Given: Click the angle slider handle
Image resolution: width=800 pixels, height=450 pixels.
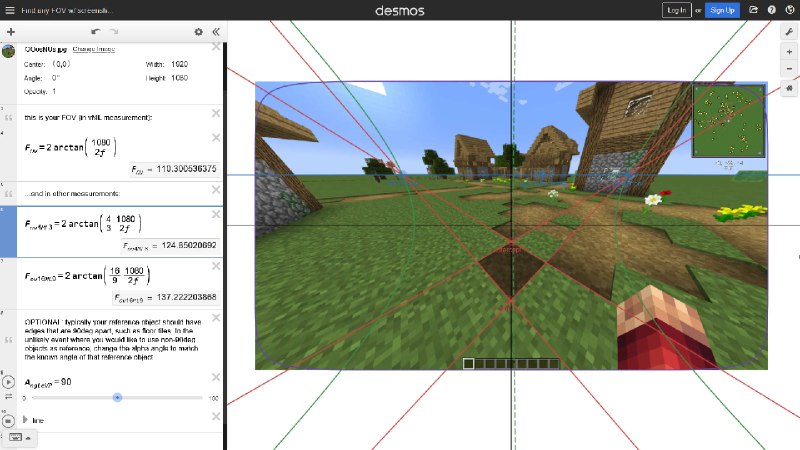Looking at the screenshot, I should (117, 397).
